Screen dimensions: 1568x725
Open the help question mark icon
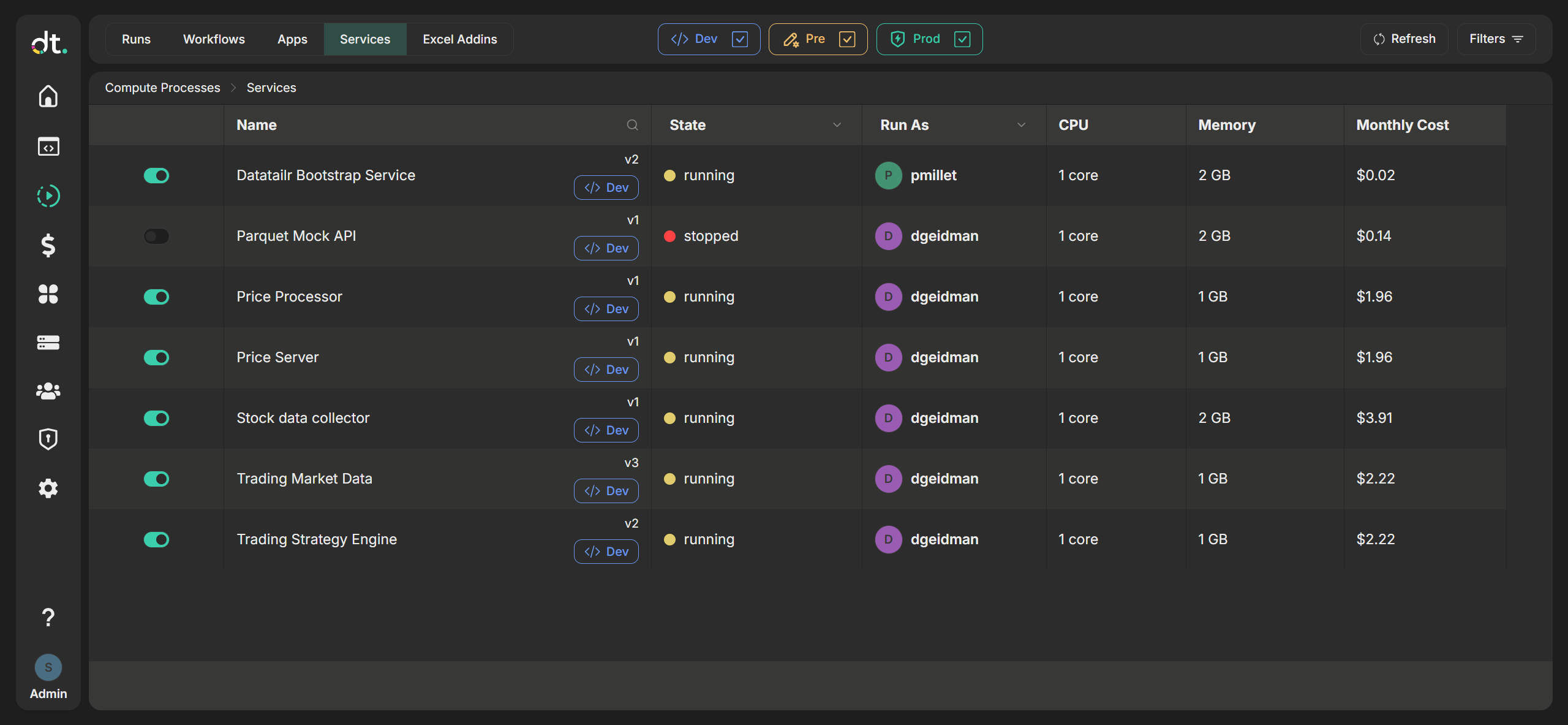(48, 617)
